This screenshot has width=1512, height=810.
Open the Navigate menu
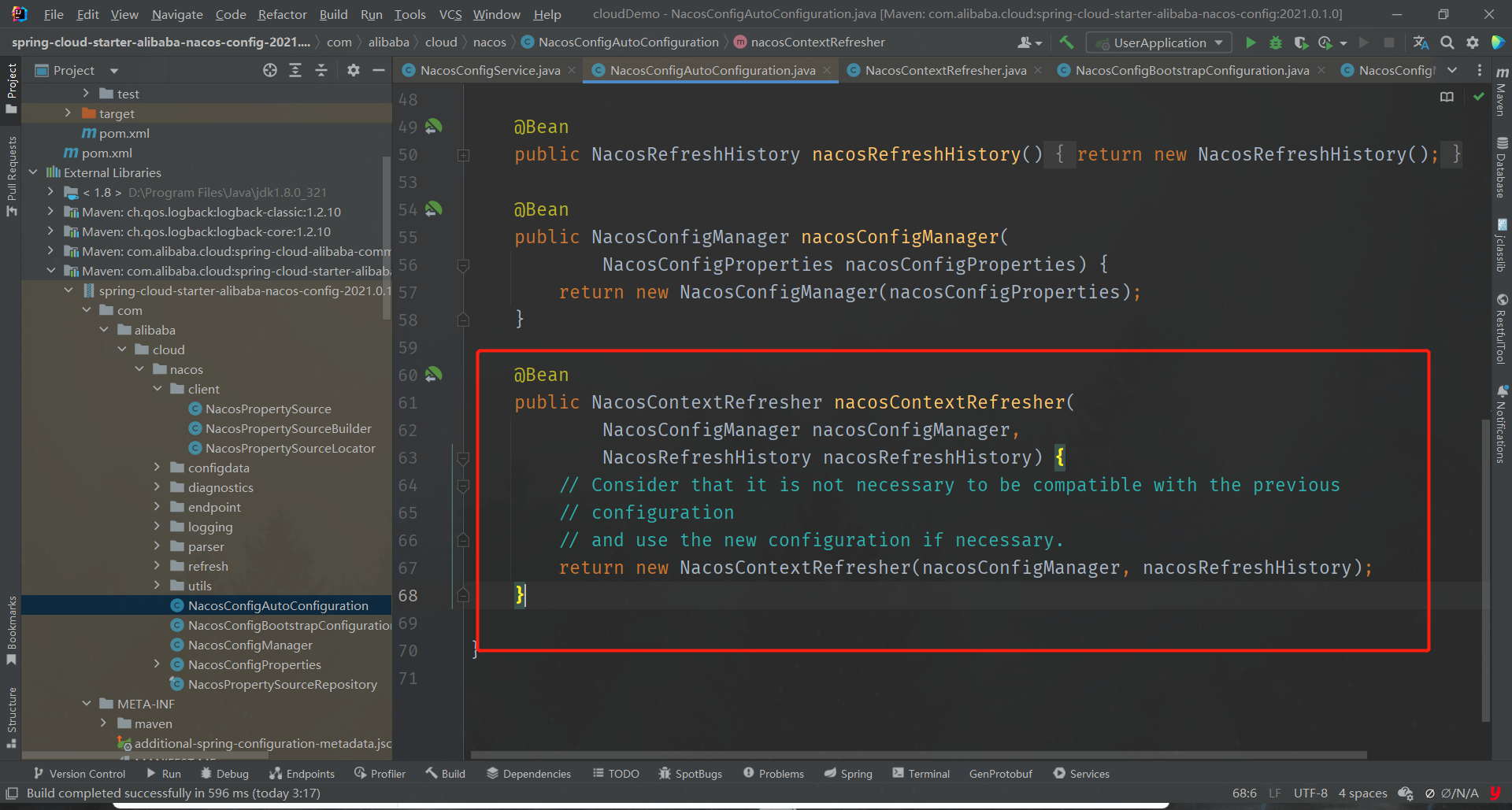(x=176, y=14)
